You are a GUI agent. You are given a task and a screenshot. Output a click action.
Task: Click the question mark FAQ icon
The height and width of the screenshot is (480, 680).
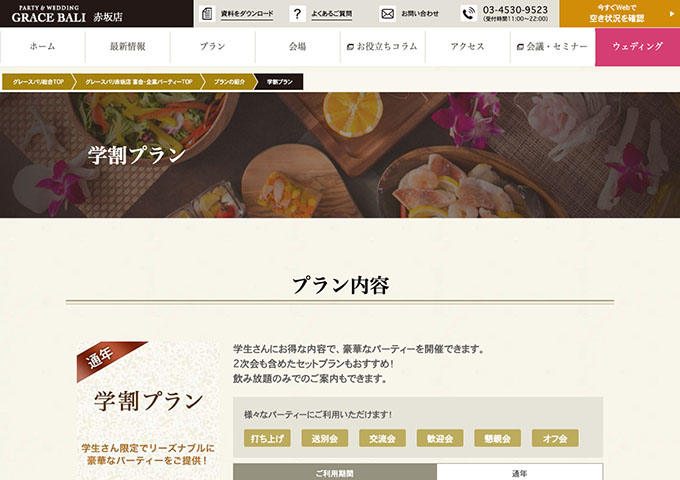coord(297,14)
